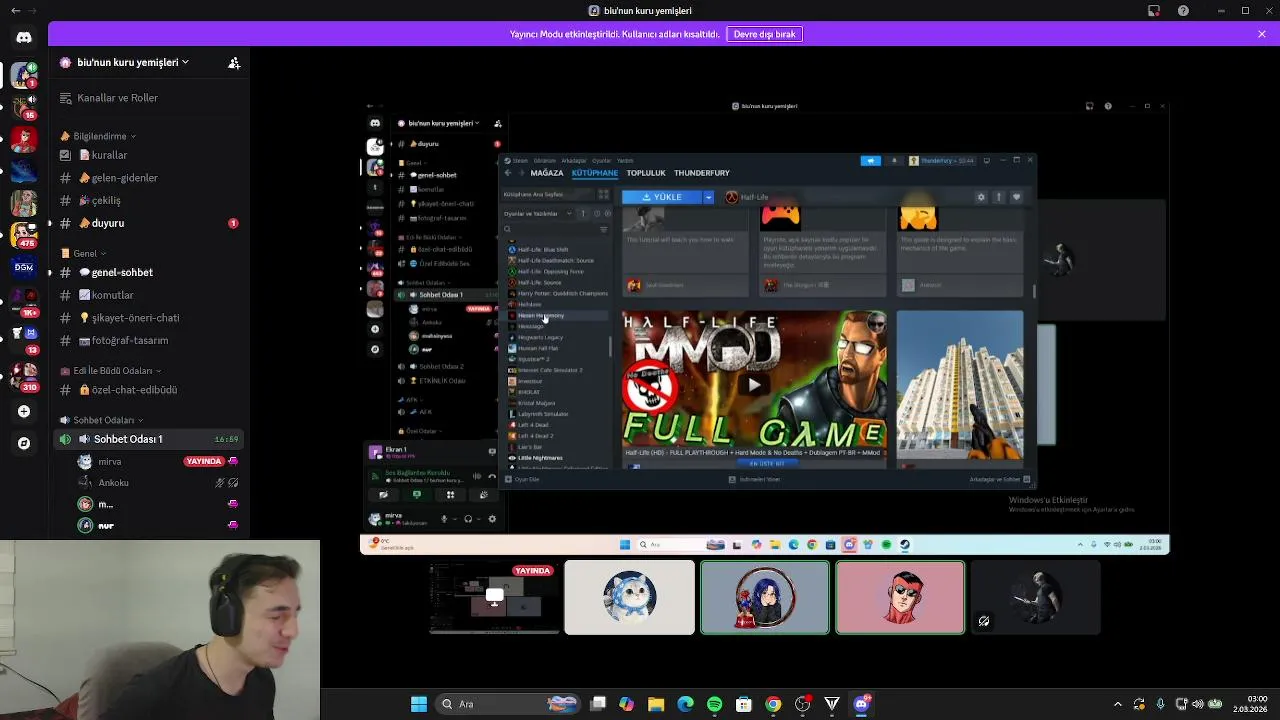Select the server icon with badge 310
1280x720 pixels.
click(24, 375)
